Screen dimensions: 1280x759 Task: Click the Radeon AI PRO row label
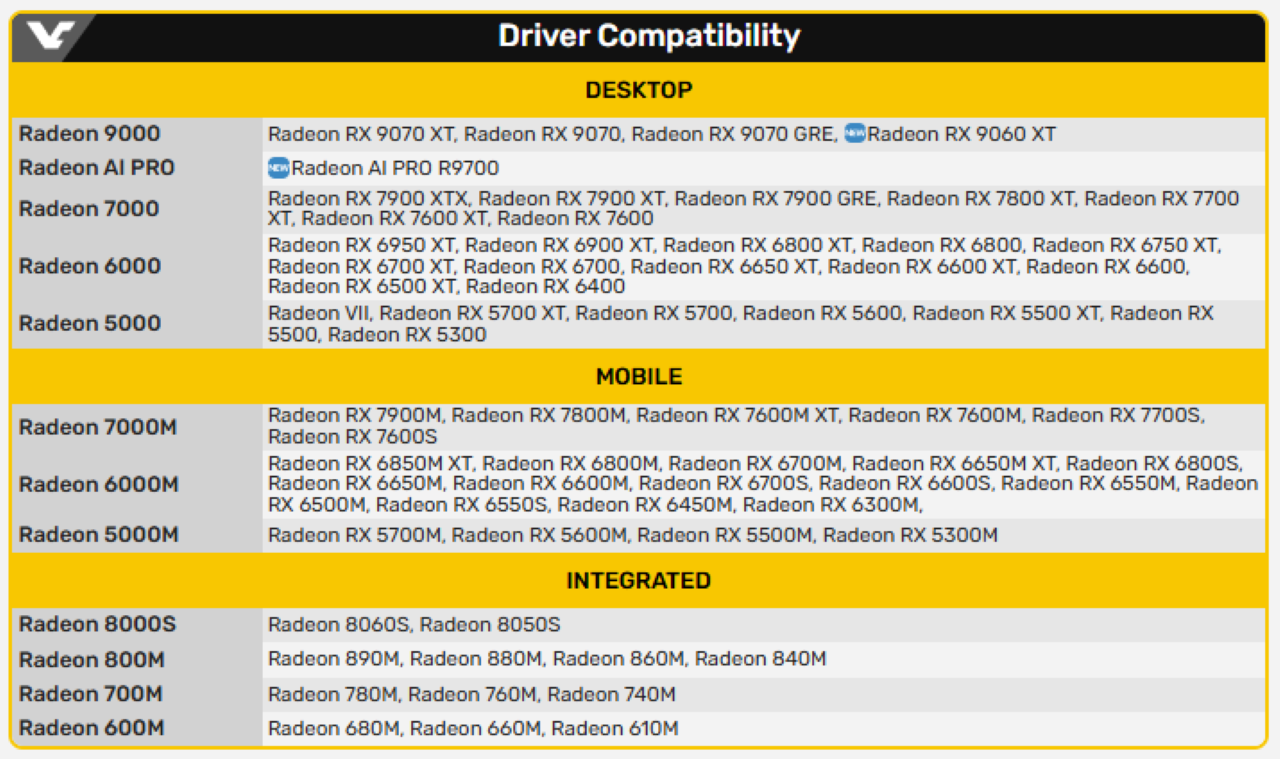coord(96,168)
